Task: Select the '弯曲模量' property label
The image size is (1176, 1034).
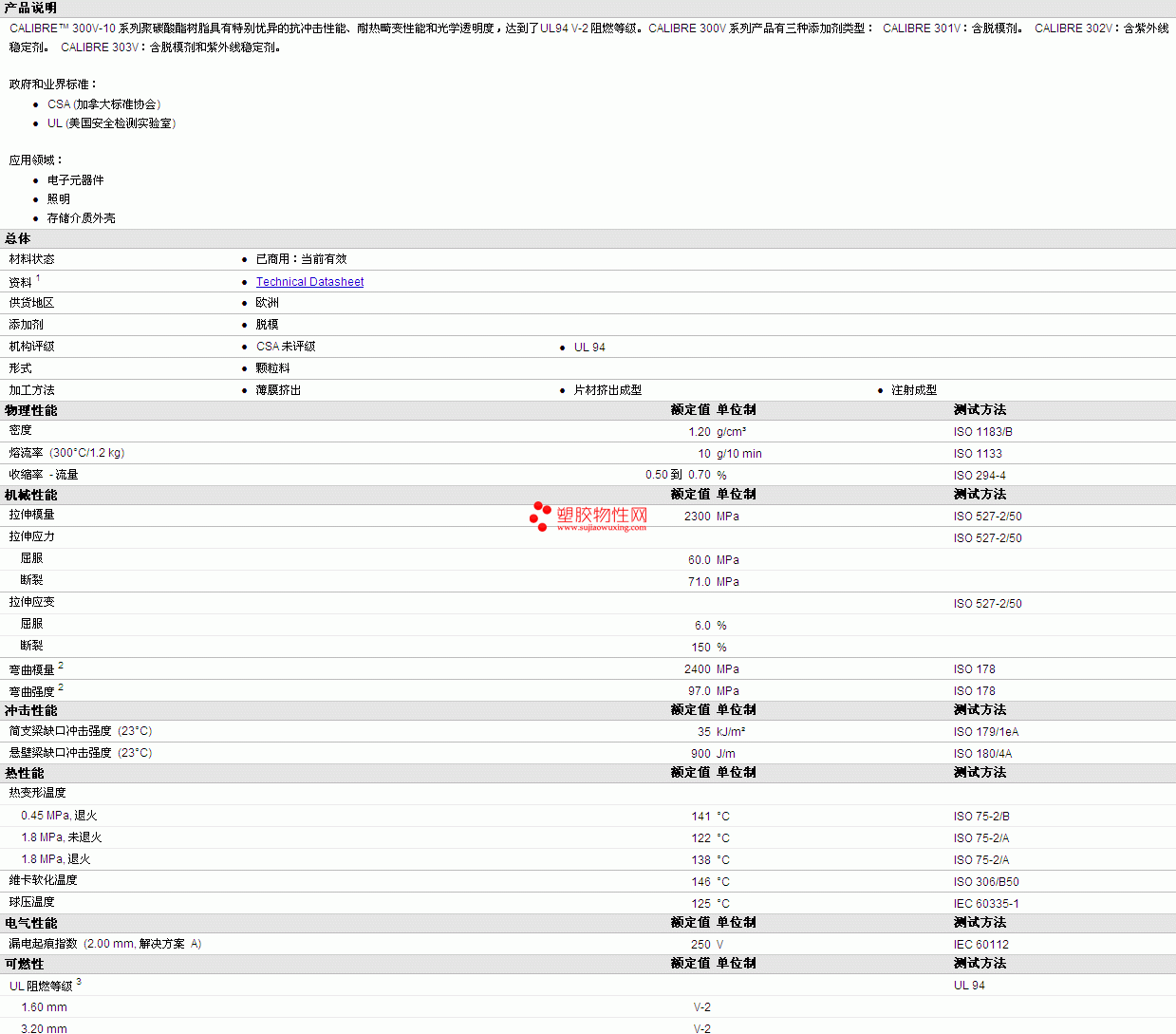Action: (x=32, y=670)
